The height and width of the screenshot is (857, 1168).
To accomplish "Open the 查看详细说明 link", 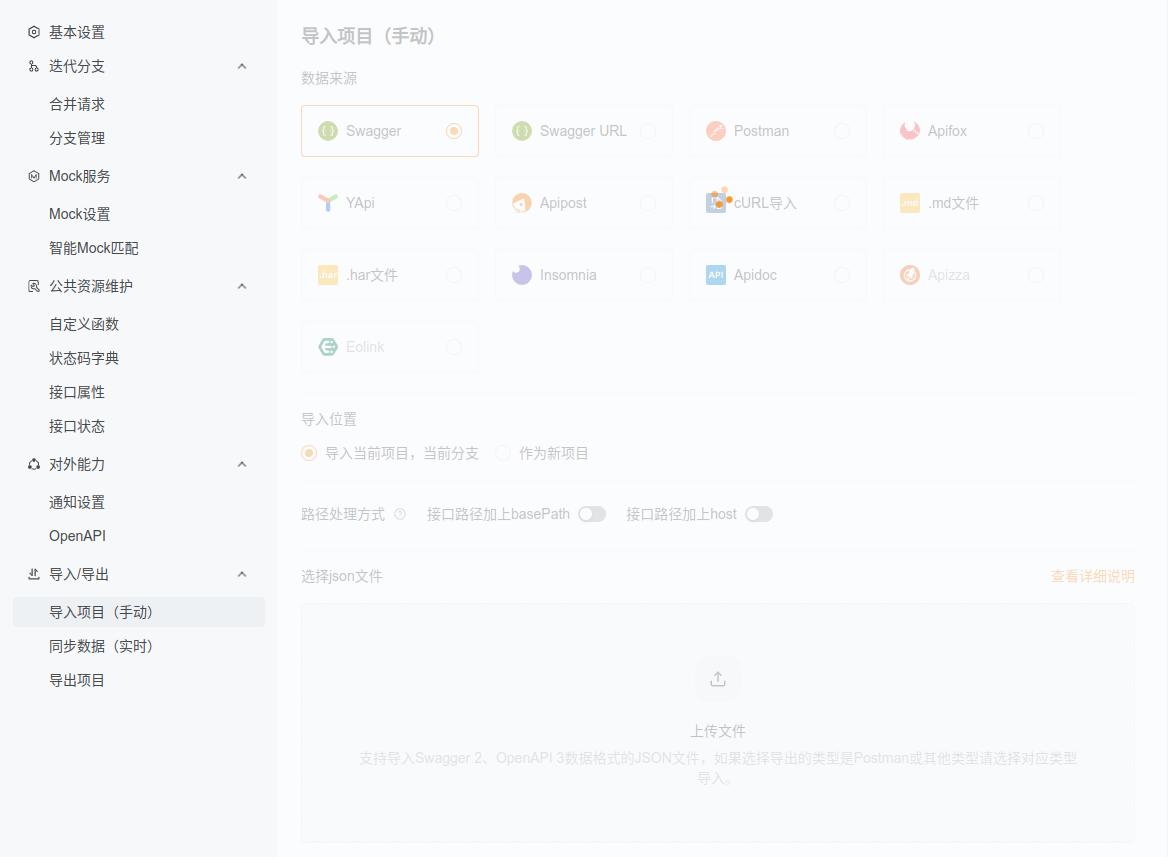I will (x=1092, y=576).
